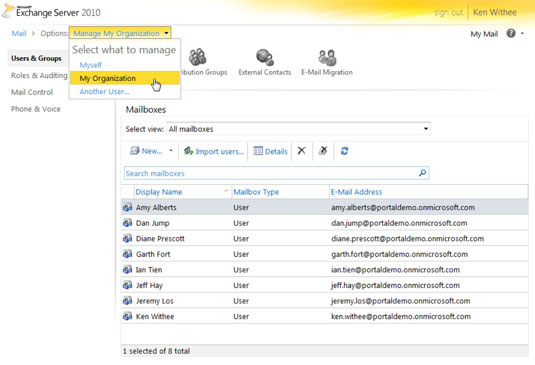
Task: Click ken.withee@portaldemo.onmicrosoft.com address
Action: point(401,317)
